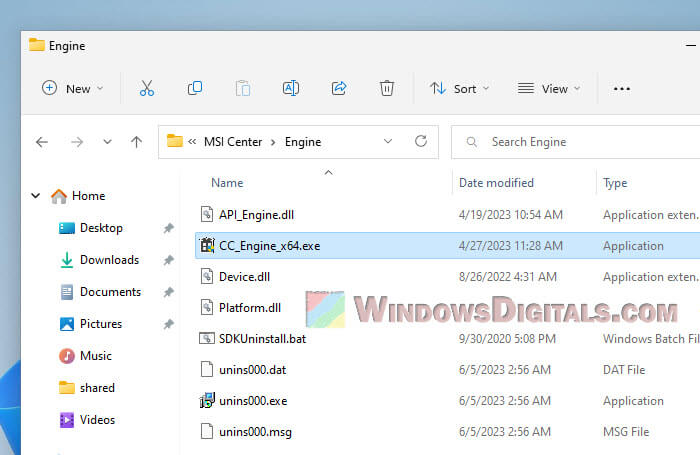Click the Cut scissors icon

(x=147, y=88)
